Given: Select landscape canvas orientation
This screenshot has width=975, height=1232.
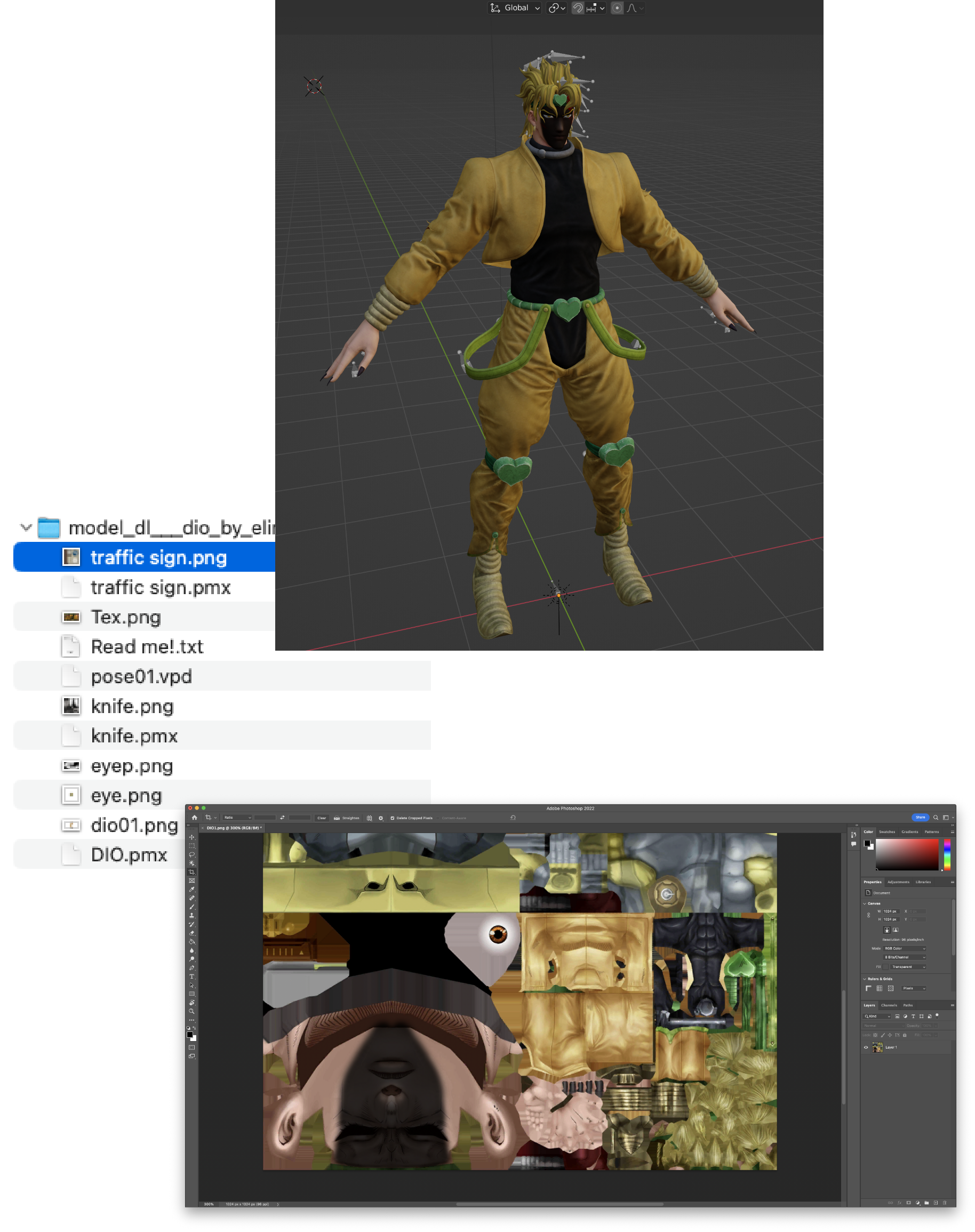Looking at the screenshot, I should pyautogui.click(x=896, y=930).
